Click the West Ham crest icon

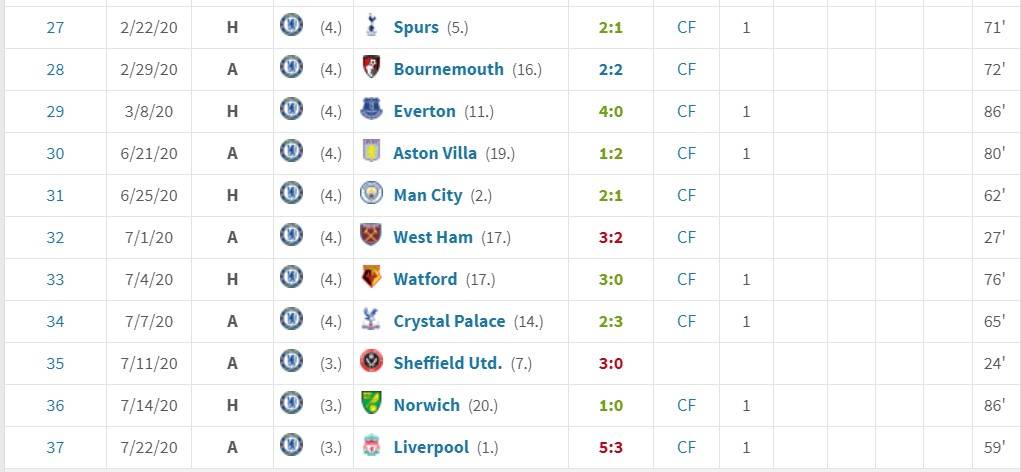pyautogui.click(x=372, y=237)
